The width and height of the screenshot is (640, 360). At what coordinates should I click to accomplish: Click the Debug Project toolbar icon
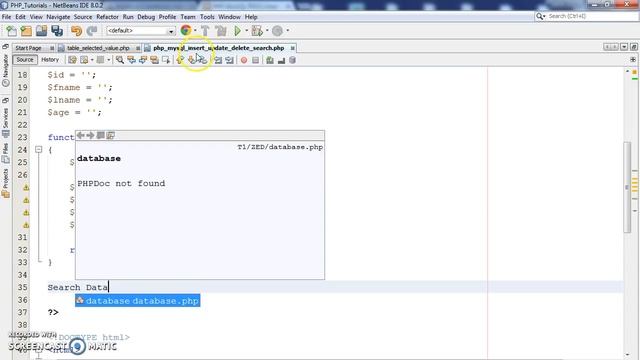click(257, 31)
